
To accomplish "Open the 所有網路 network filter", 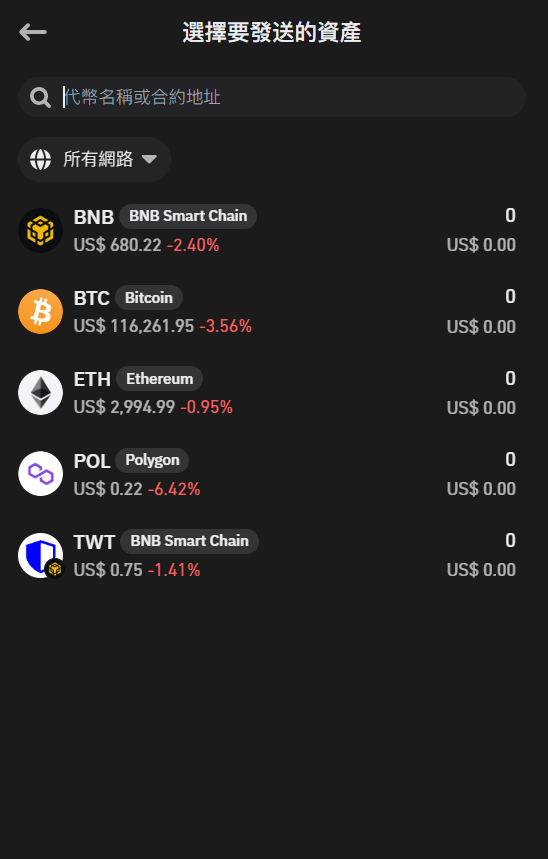I will coord(94,159).
